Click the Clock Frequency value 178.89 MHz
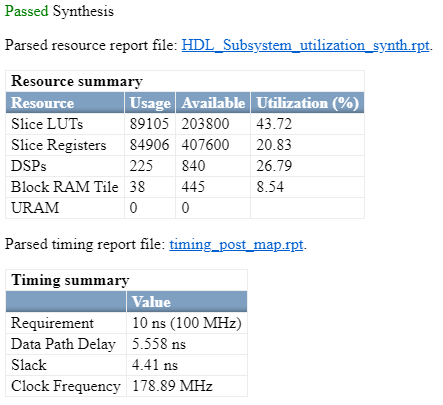443x405 pixels. pyautogui.click(x=172, y=386)
